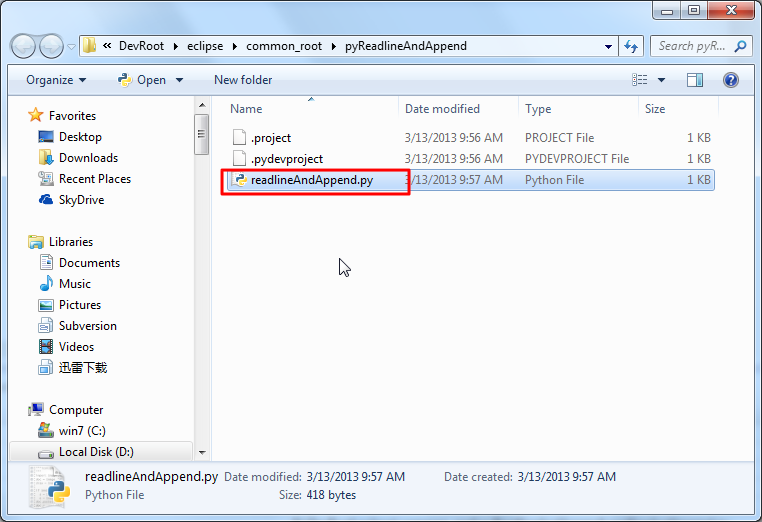Open the view options dropdown arrow
This screenshot has width=762, height=522.
pyautogui.click(x=661, y=80)
